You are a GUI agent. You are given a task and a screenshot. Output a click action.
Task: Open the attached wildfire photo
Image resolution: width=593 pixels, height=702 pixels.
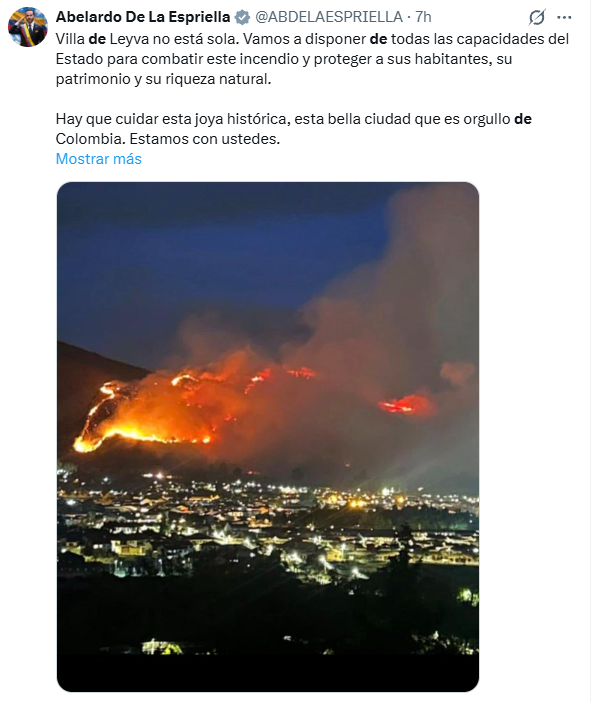(x=268, y=437)
